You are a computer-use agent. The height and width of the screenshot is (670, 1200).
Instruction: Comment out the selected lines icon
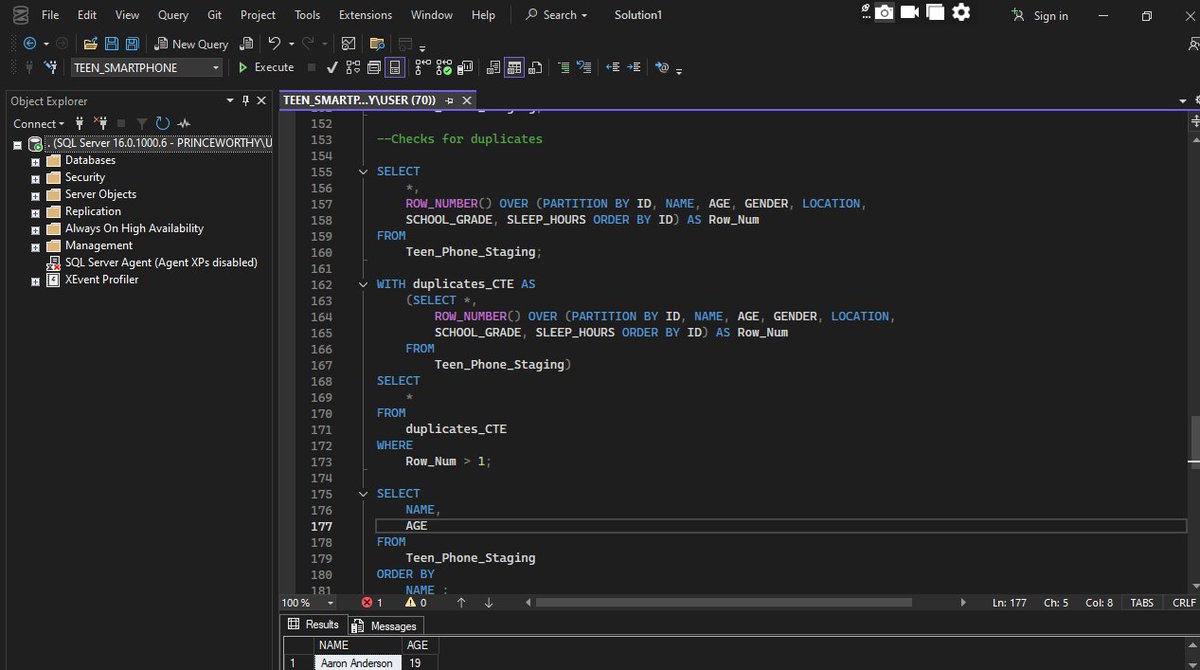coord(564,67)
